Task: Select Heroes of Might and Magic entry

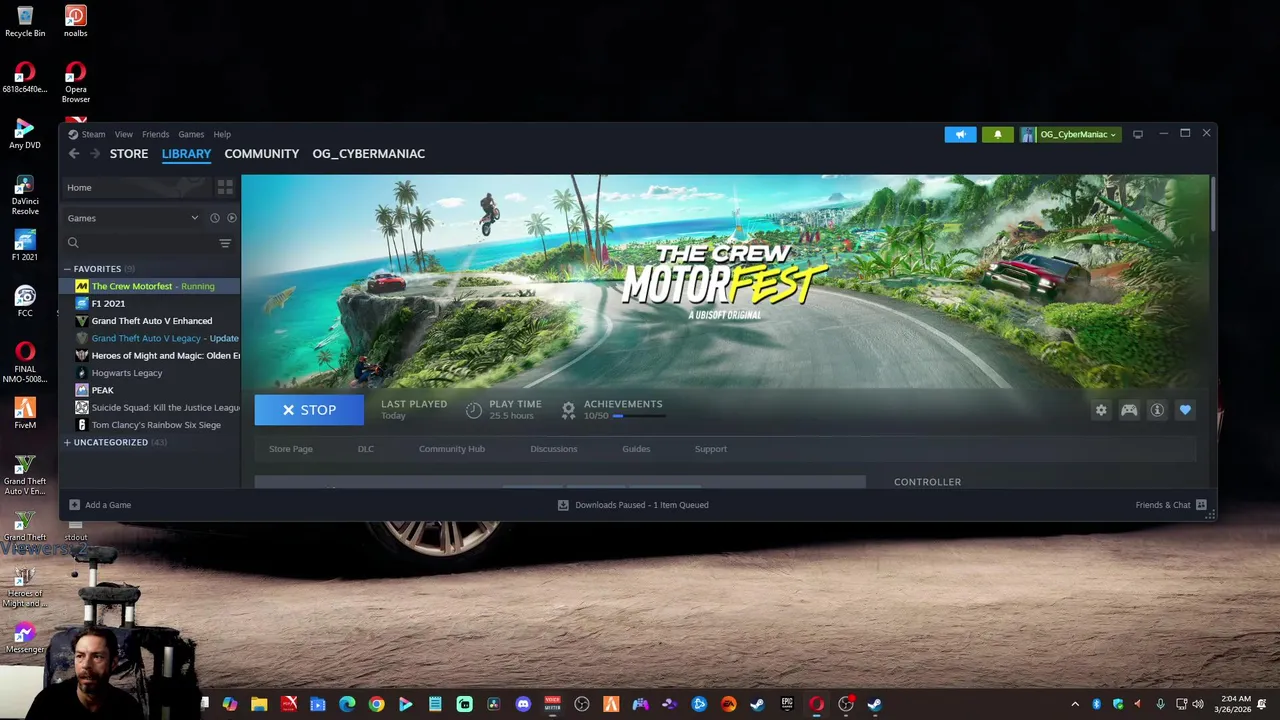Action: pos(151,355)
